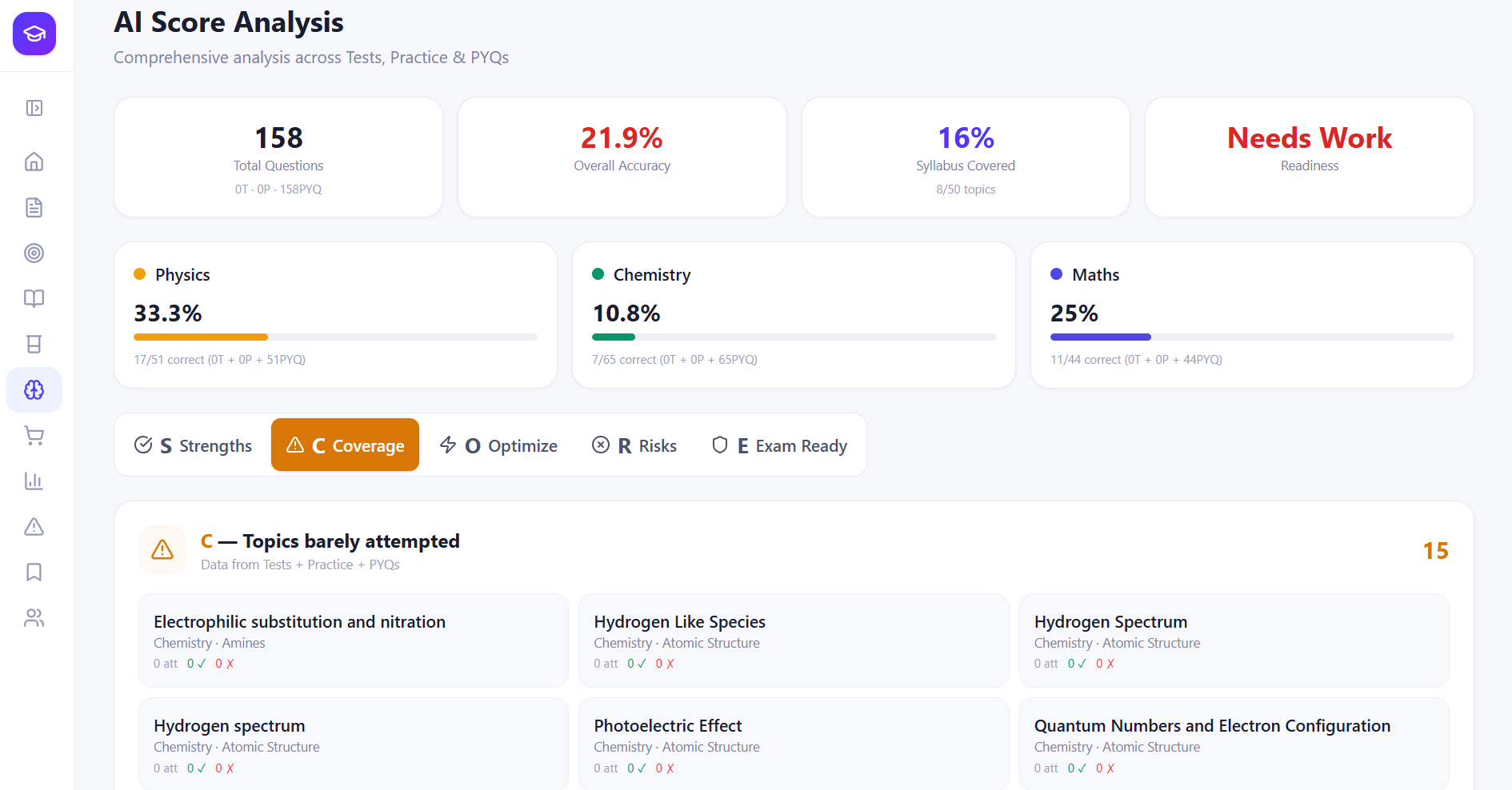
Task: Open the users icon in the sidebar
Action: point(34,618)
